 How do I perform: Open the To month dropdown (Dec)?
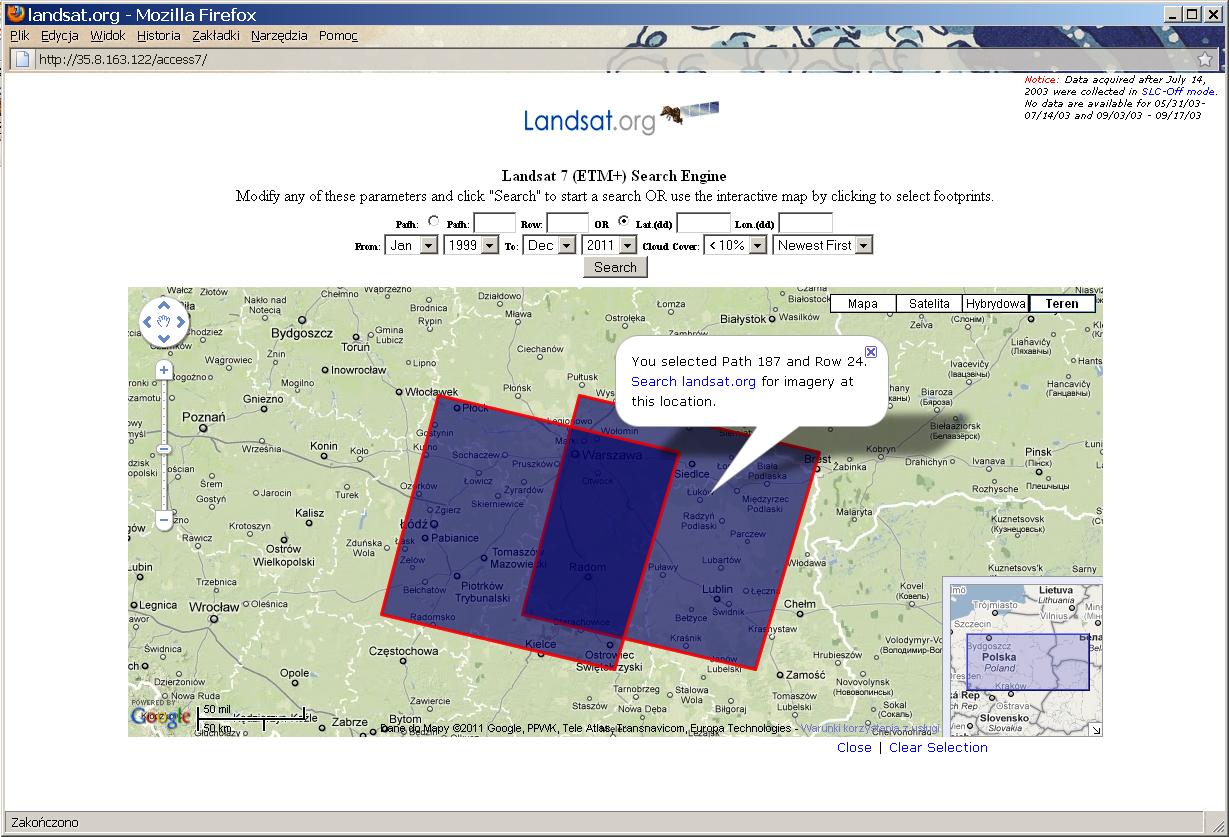[x=550, y=245]
